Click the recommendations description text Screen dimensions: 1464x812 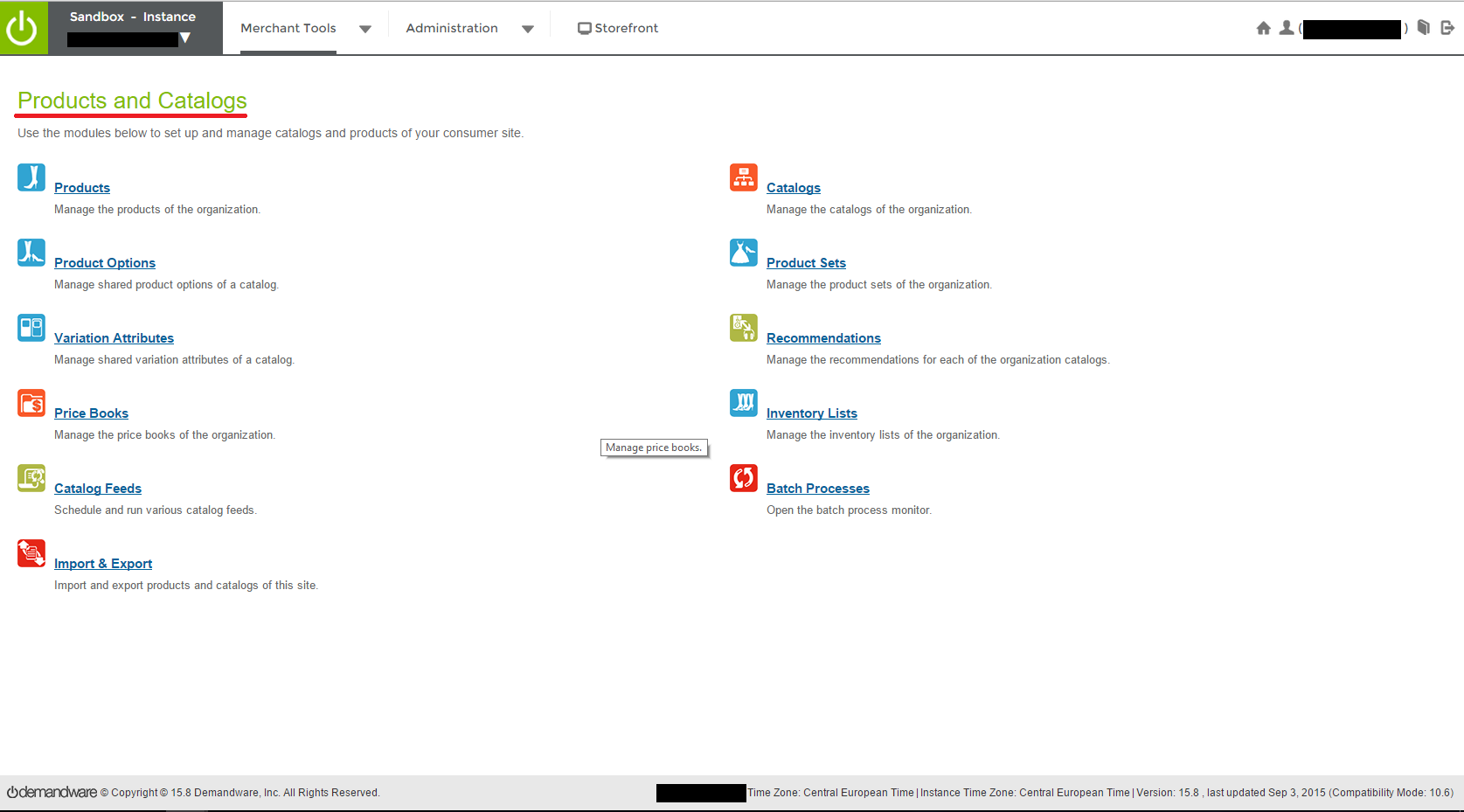point(938,360)
